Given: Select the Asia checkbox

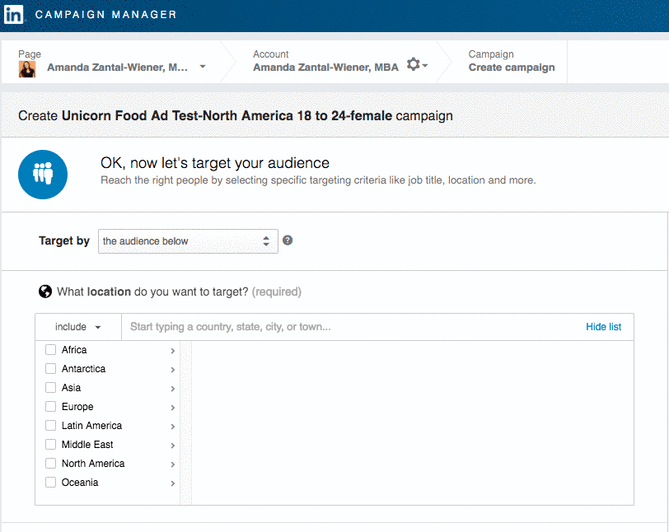Looking at the screenshot, I should [51, 388].
